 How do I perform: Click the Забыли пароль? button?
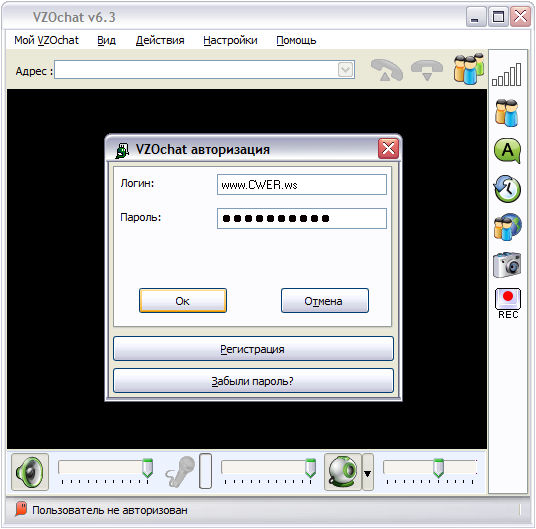click(x=253, y=381)
